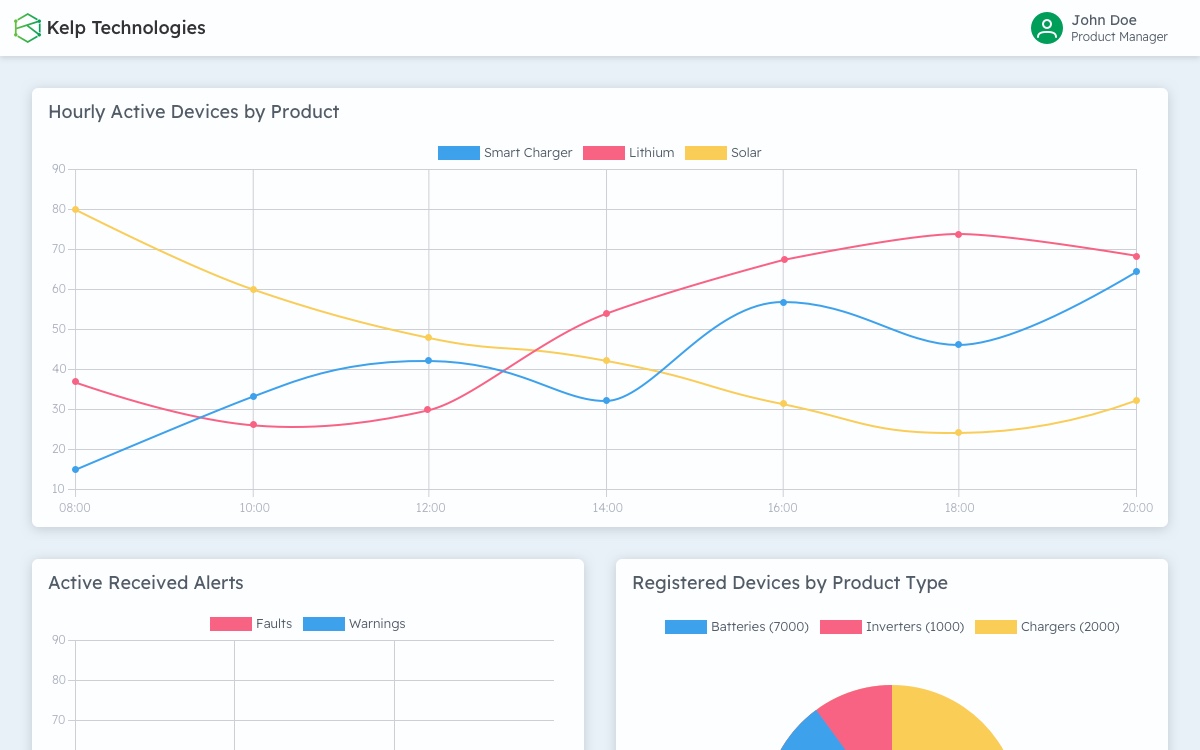The width and height of the screenshot is (1200, 750).
Task: Toggle the Lithium legend swatch
Action: click(x=604, y=153)
